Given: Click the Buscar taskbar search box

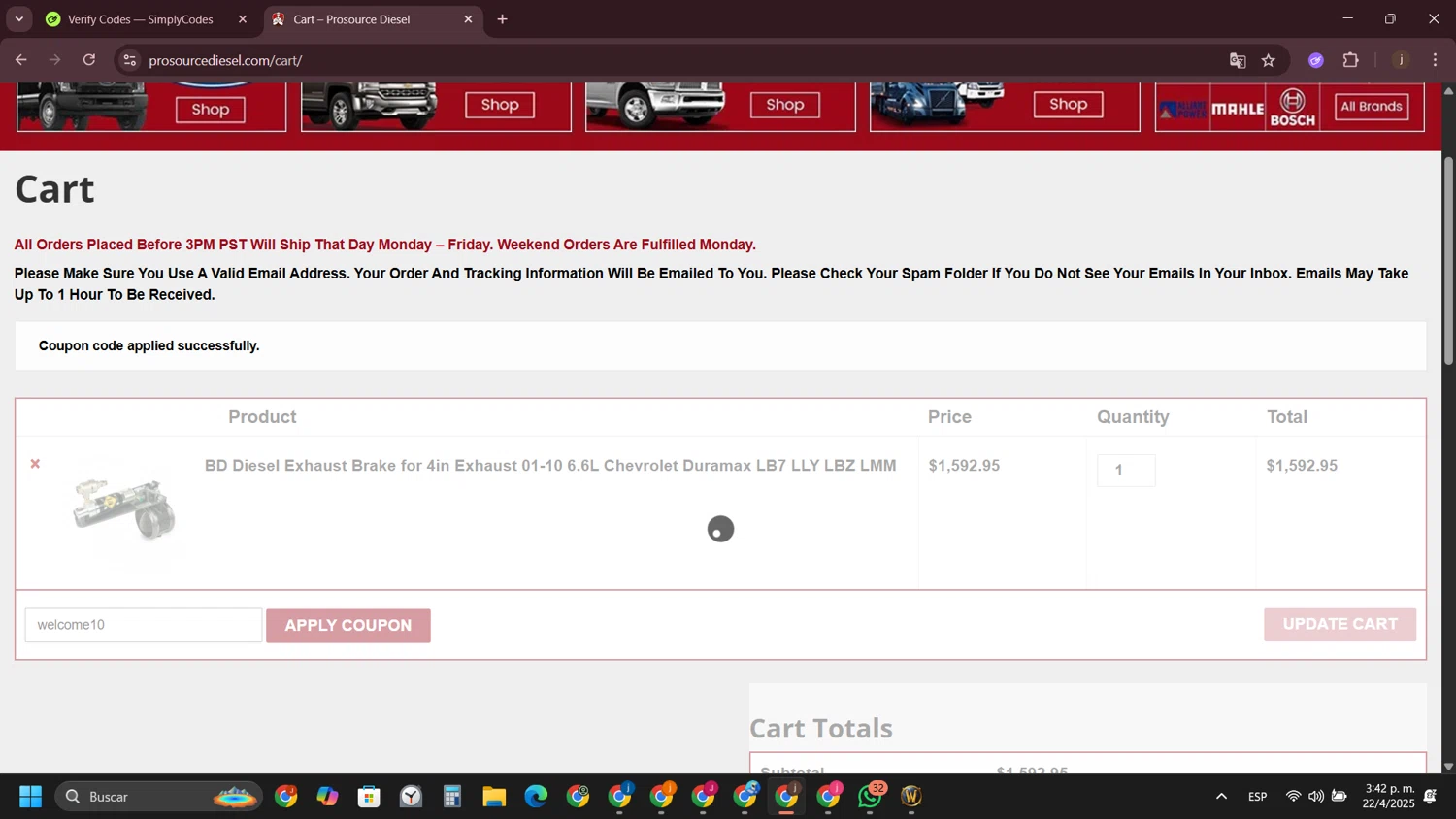Looking at the screenshot, I should click(158, 797).
